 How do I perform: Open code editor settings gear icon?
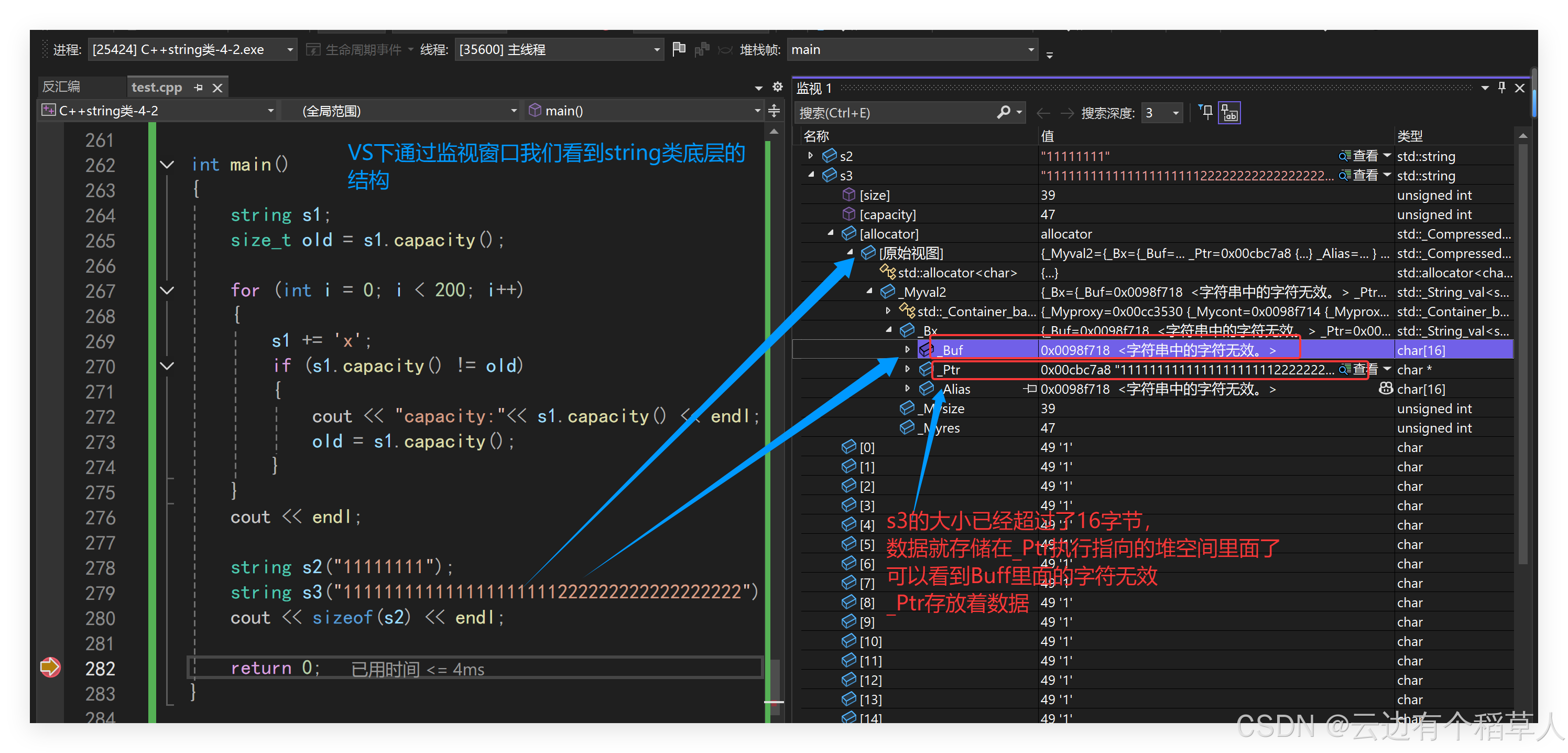(777, 87)
